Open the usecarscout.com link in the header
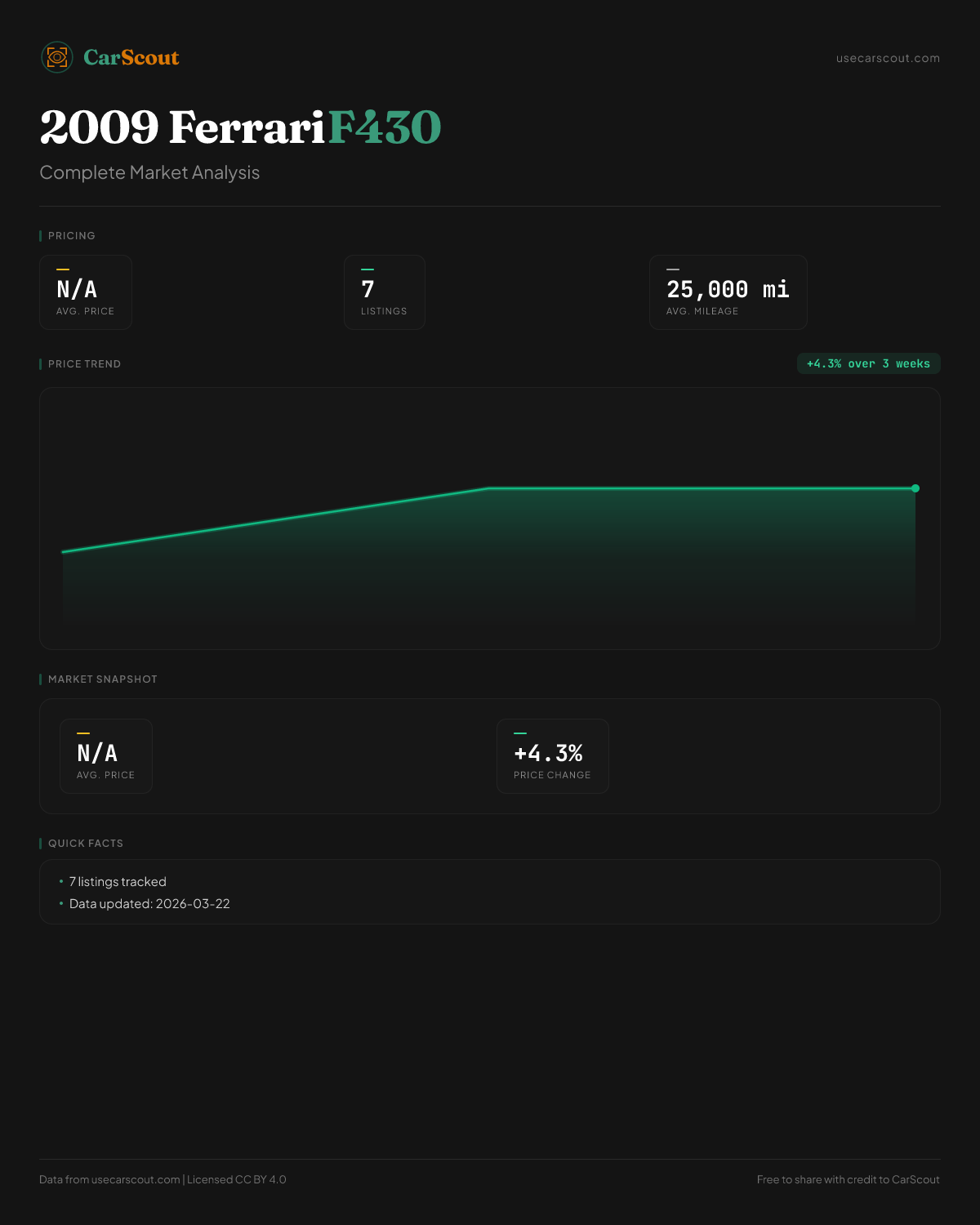Screen dimensions: 980x1225 pyautogui.click(x=888, y=58)
